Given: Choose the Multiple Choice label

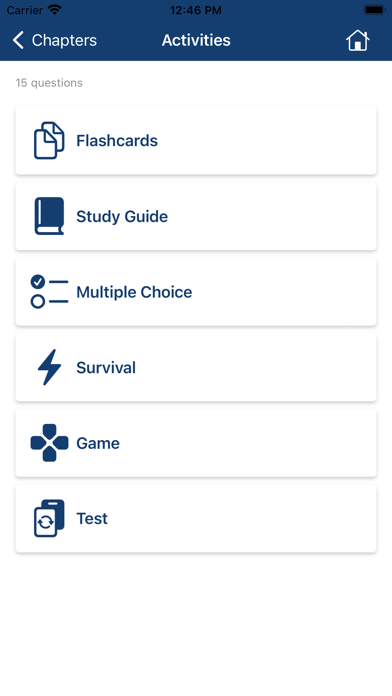Looking at the screenshot, I should [x=134, y=292].
